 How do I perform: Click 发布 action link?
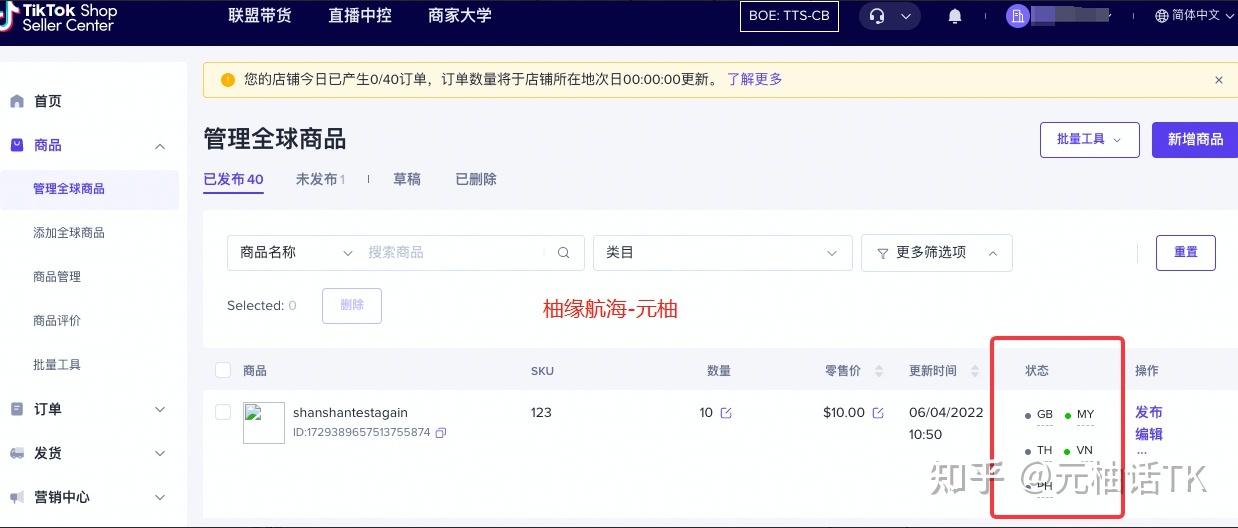click(1149, 412)
